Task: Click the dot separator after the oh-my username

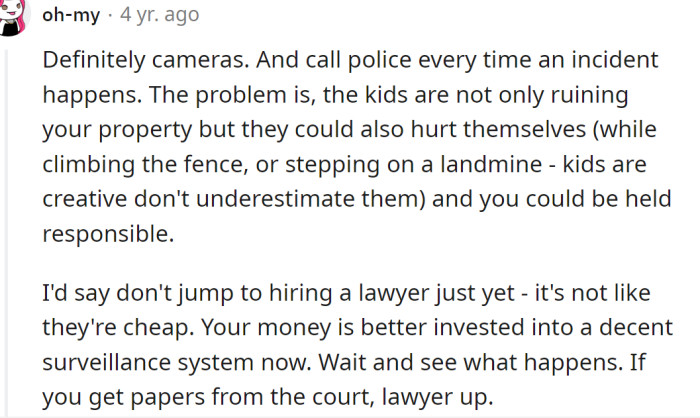Action: pos(110,16)
